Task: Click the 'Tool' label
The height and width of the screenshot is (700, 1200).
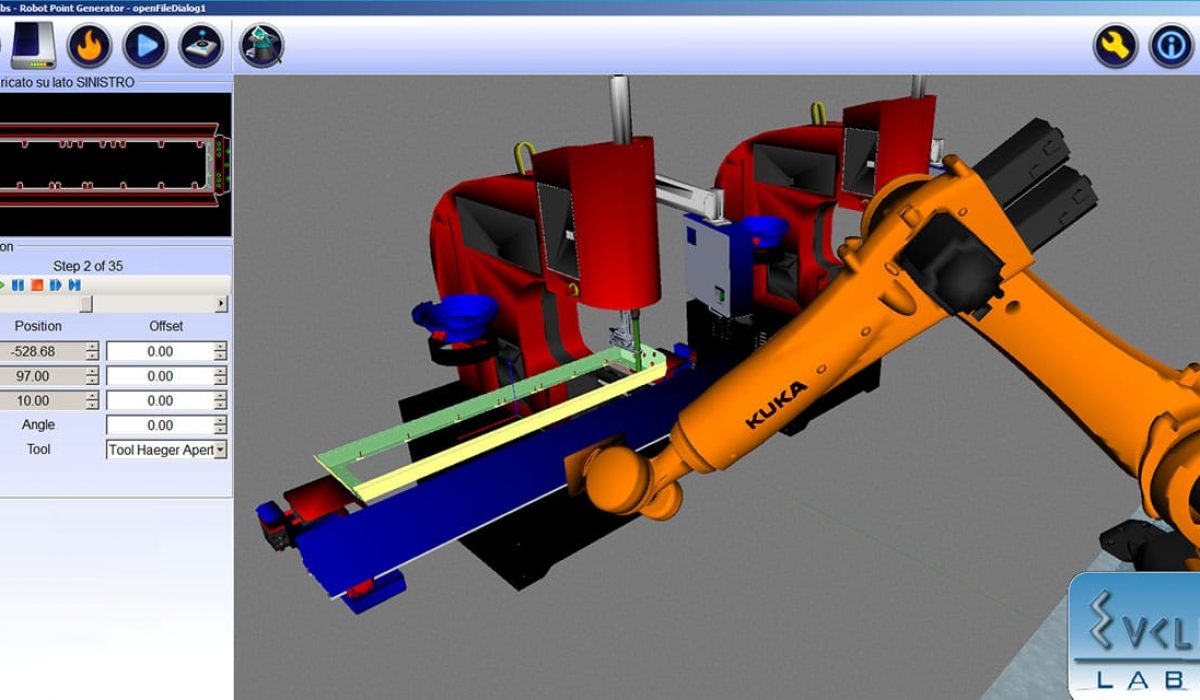Action: pyautogui.click(x=38, y=449)
